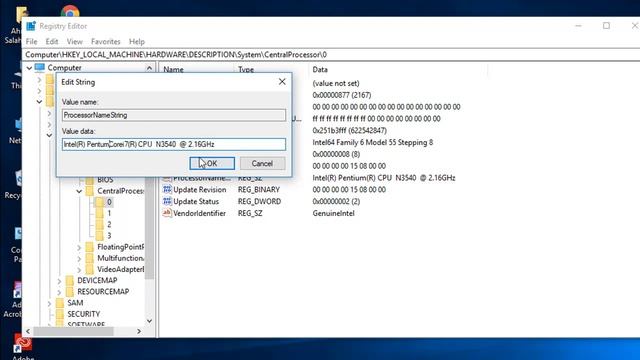
Task: Expand the FloatingPointProcessor key
Action: click(79, 247)
